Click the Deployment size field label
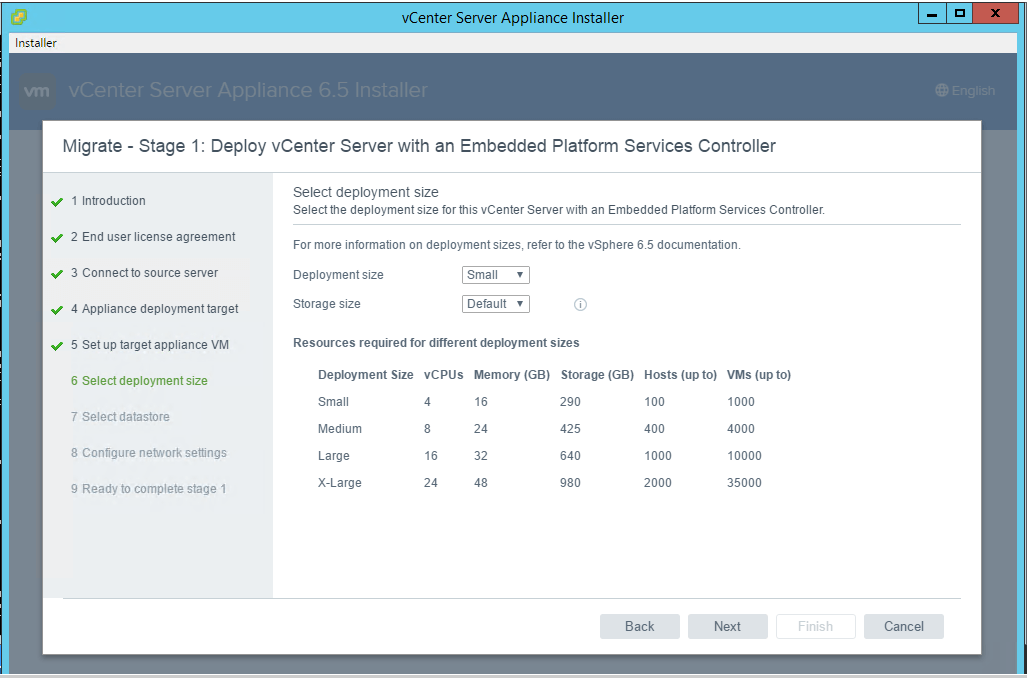The width and height of the screenshot is (1027, 678). pos(338,274)
